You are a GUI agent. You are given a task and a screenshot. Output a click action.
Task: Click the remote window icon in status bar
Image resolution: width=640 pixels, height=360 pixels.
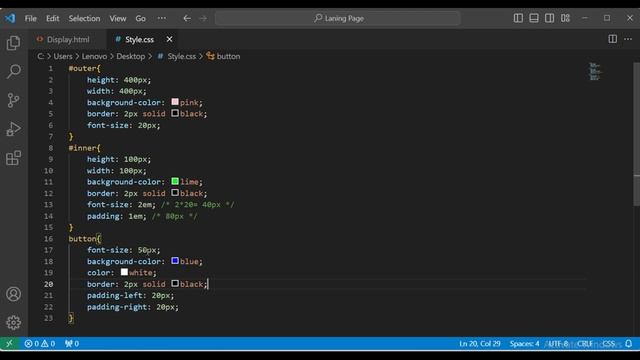click(x=9, y=344)
